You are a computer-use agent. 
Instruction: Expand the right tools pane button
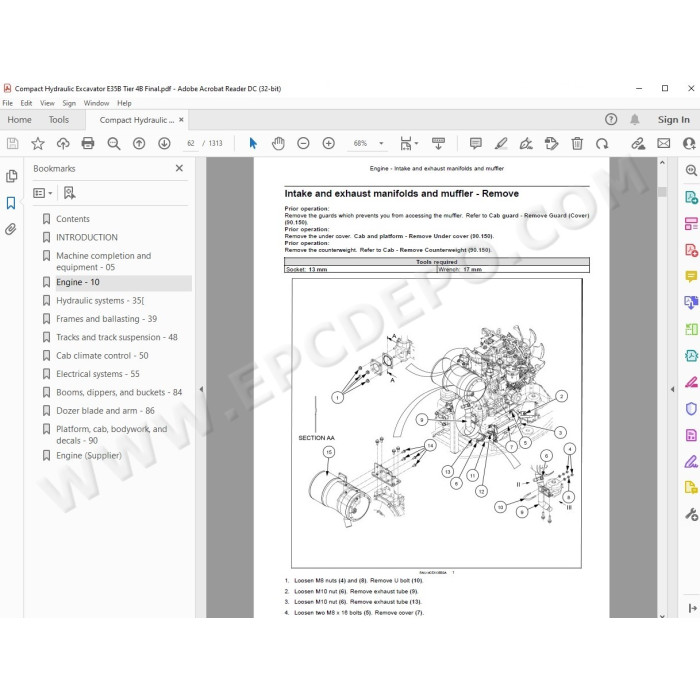(692, 608)
